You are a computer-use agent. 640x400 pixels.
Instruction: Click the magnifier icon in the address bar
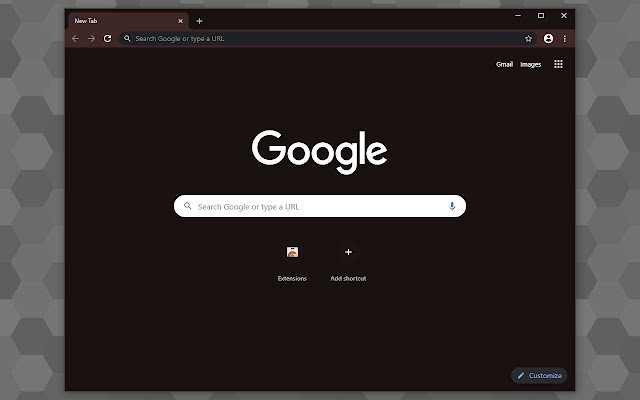pos(127,38)
